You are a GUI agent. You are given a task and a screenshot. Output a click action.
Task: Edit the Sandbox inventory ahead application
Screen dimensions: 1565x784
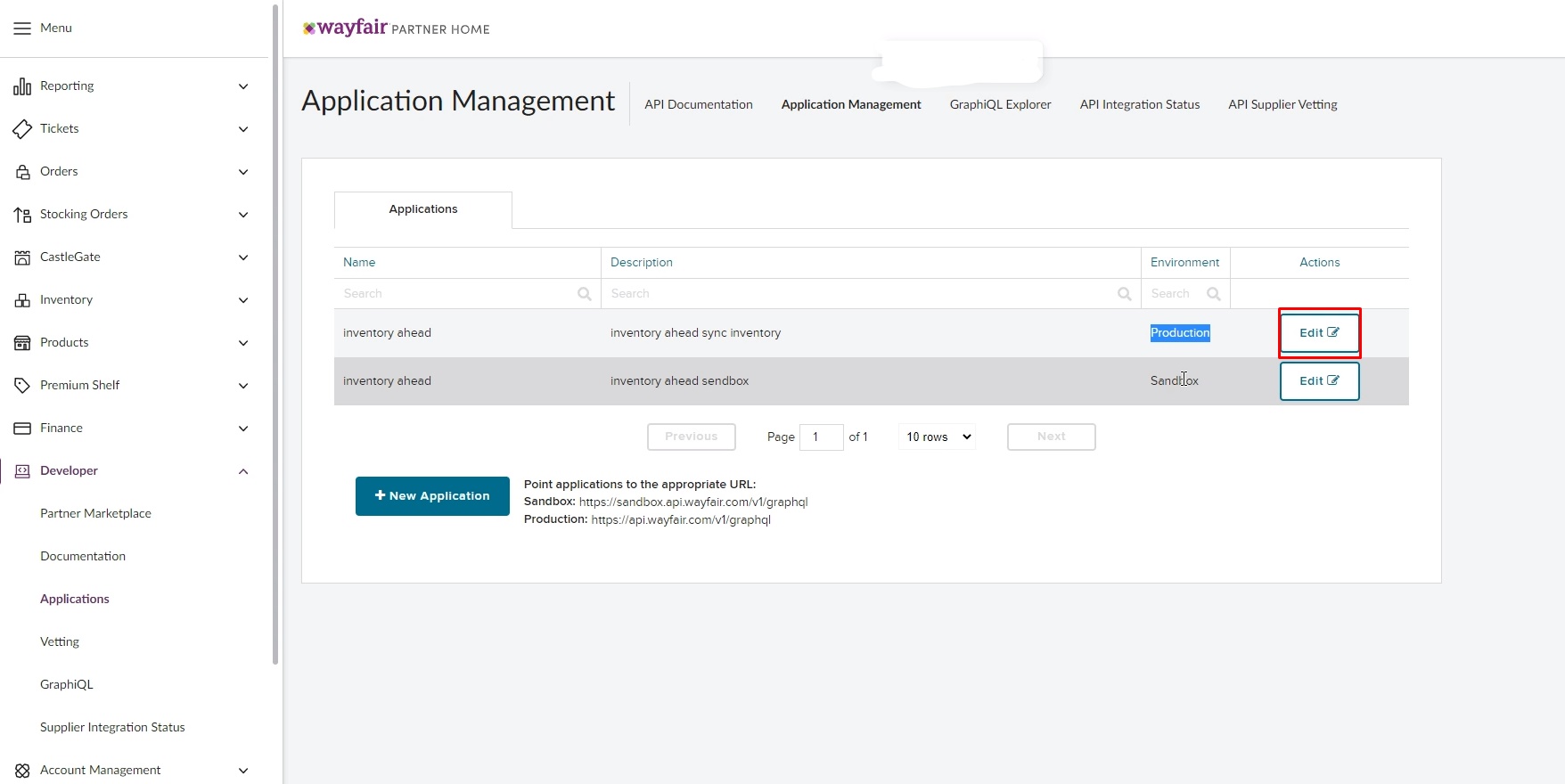point(1319,381)
